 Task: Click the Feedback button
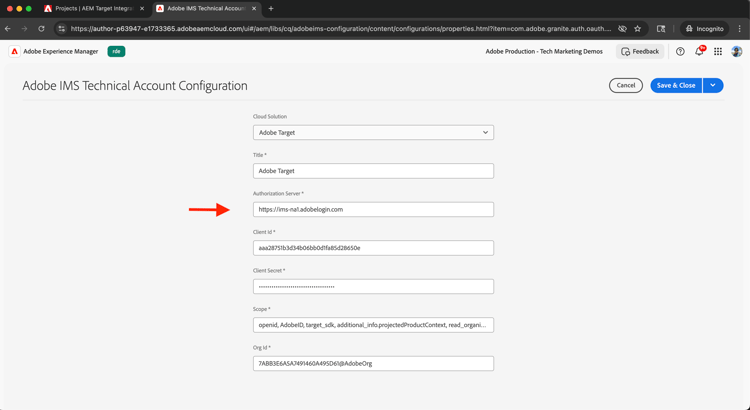click(640, 51)
